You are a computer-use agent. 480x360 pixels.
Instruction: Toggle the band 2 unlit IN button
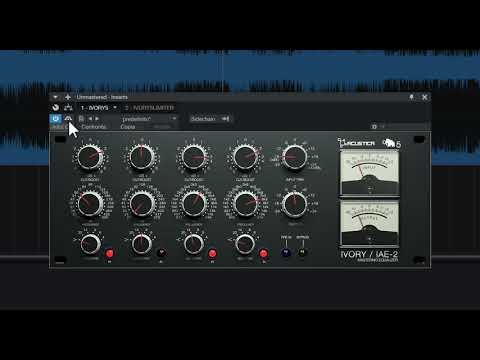[x=161, y=253]
